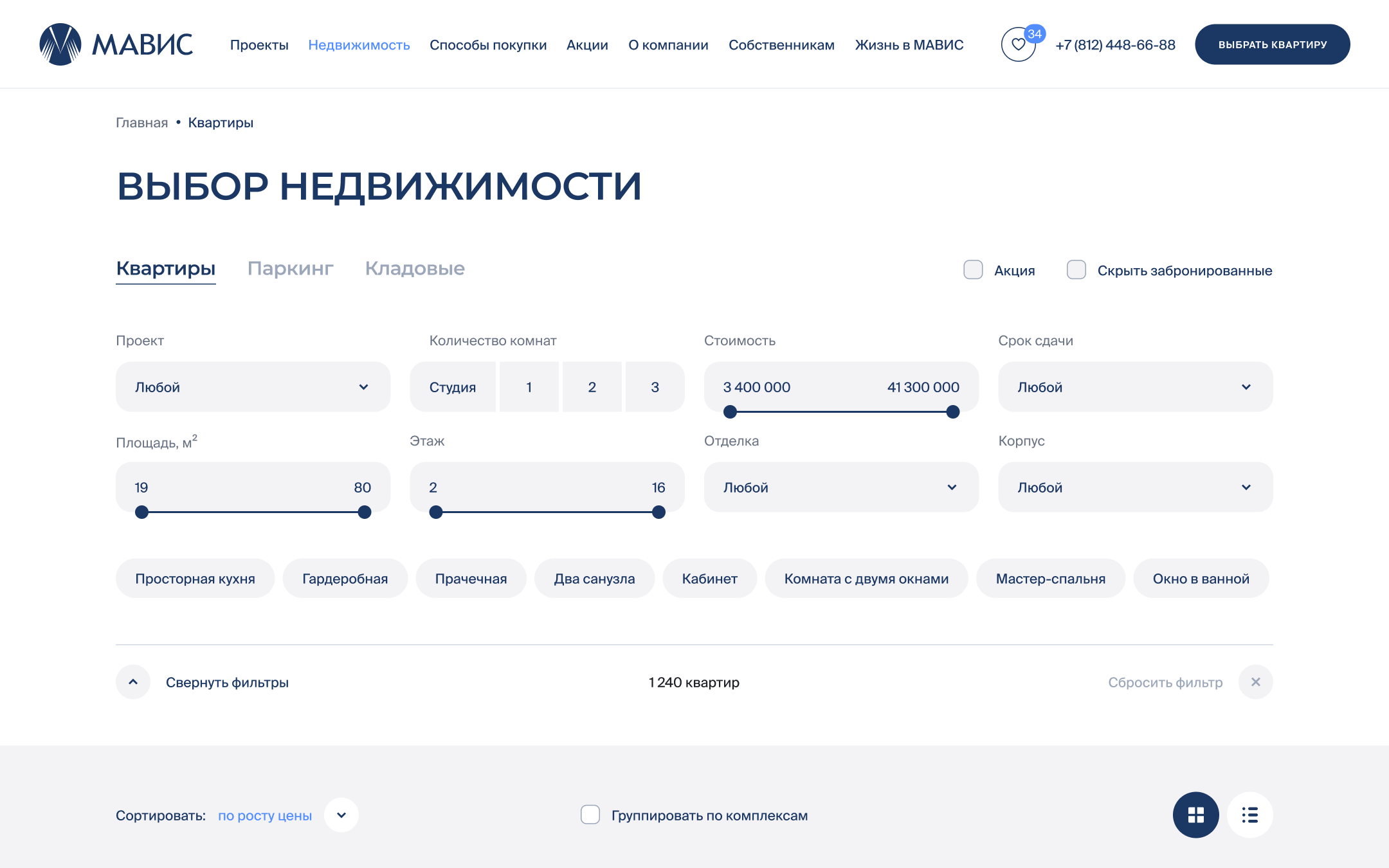Collapse filters with the up-arrow button
The height and width of the screenshot is (868, 1389).
click(x=133, y=682)
